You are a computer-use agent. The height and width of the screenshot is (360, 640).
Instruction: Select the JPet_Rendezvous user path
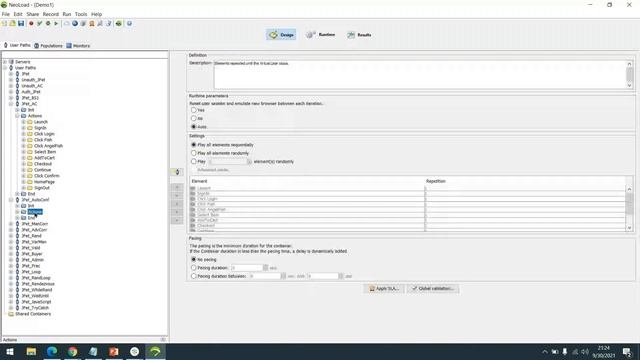pyautogui.click(x=38, y=284)
